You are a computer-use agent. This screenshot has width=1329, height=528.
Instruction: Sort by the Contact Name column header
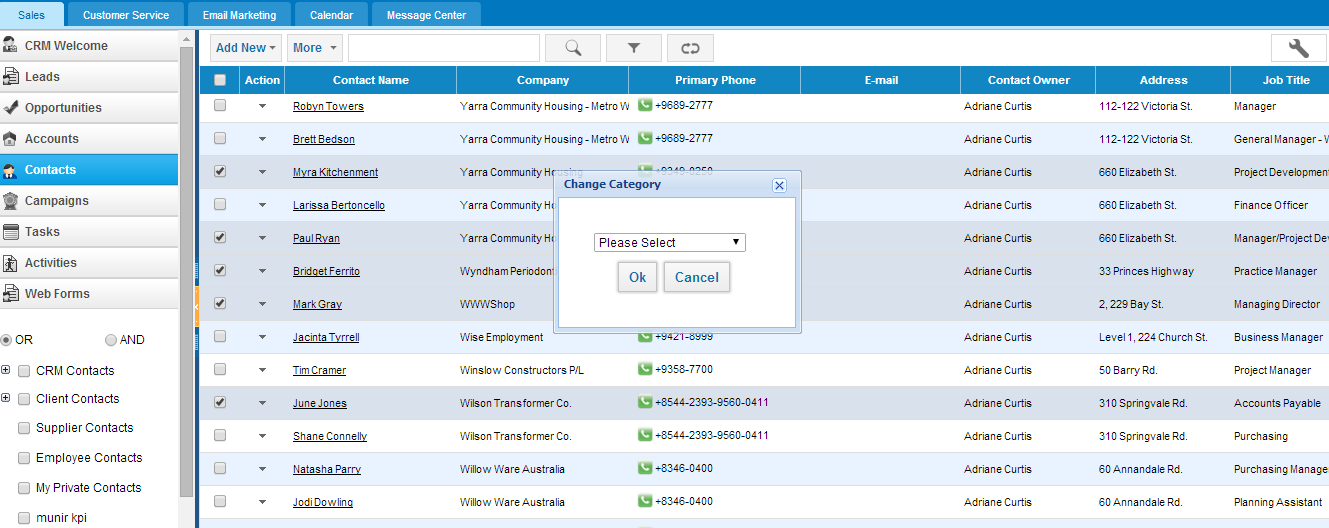[371, 80]
